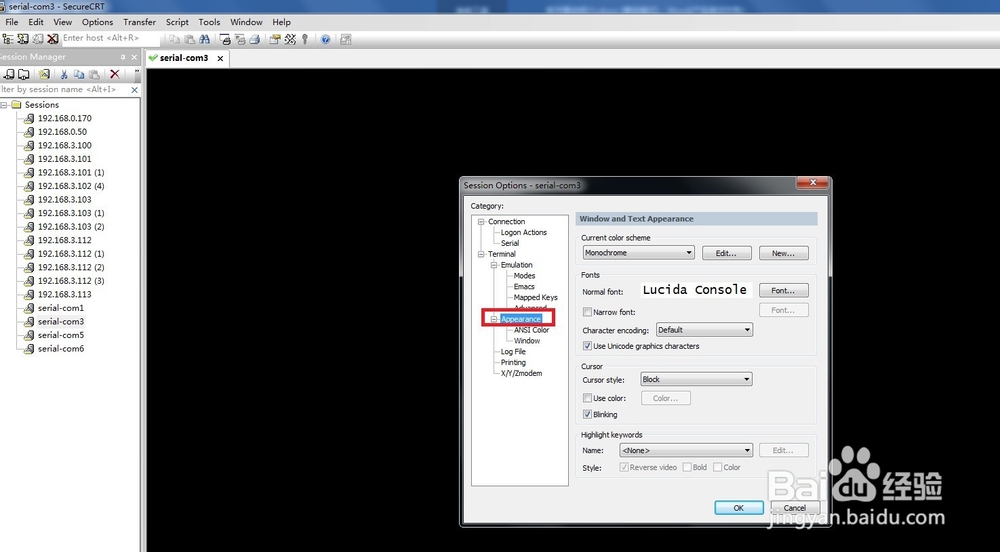The width and height of the screenshot is (1000, 552).
Task: Click the public key toolbar icon
Action: pos(305,40)
